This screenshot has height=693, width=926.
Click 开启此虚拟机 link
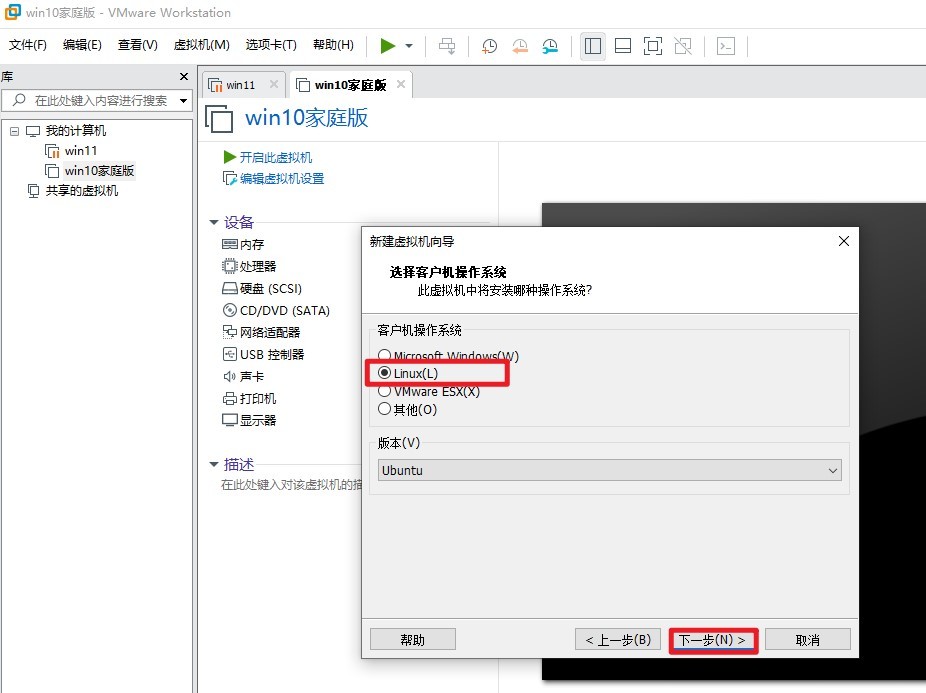pos(275,157)
